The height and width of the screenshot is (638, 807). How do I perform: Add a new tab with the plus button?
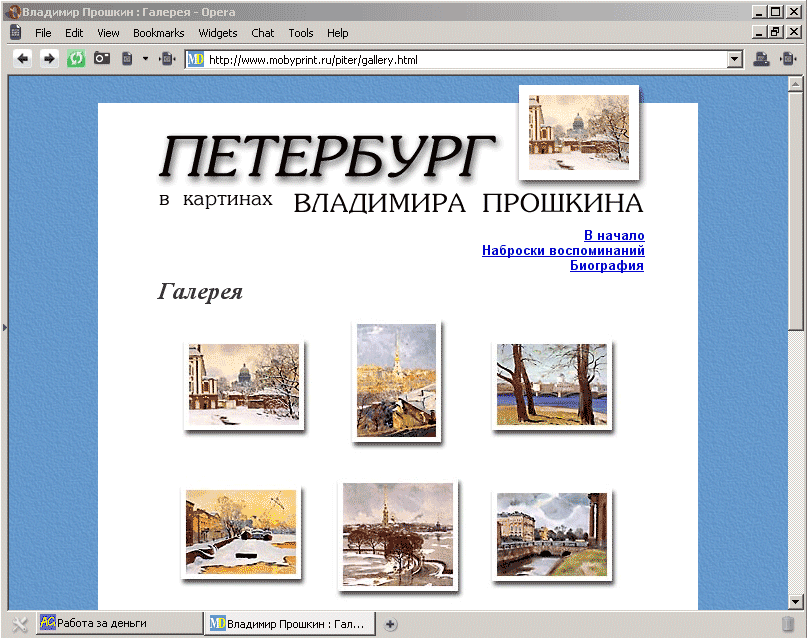point(390,624)
